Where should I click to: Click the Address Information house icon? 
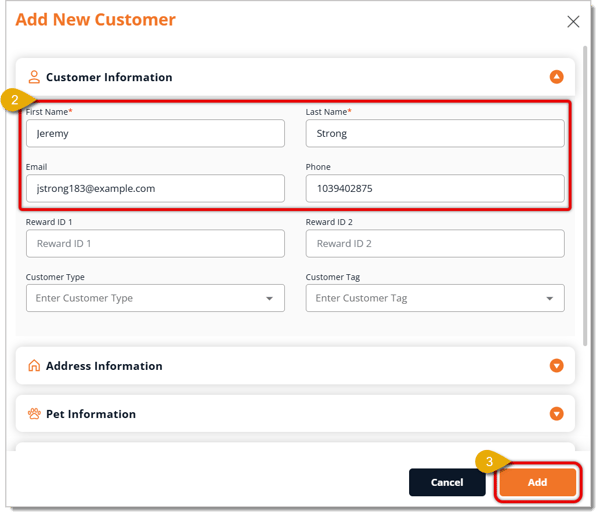click(x=34, y=366)
